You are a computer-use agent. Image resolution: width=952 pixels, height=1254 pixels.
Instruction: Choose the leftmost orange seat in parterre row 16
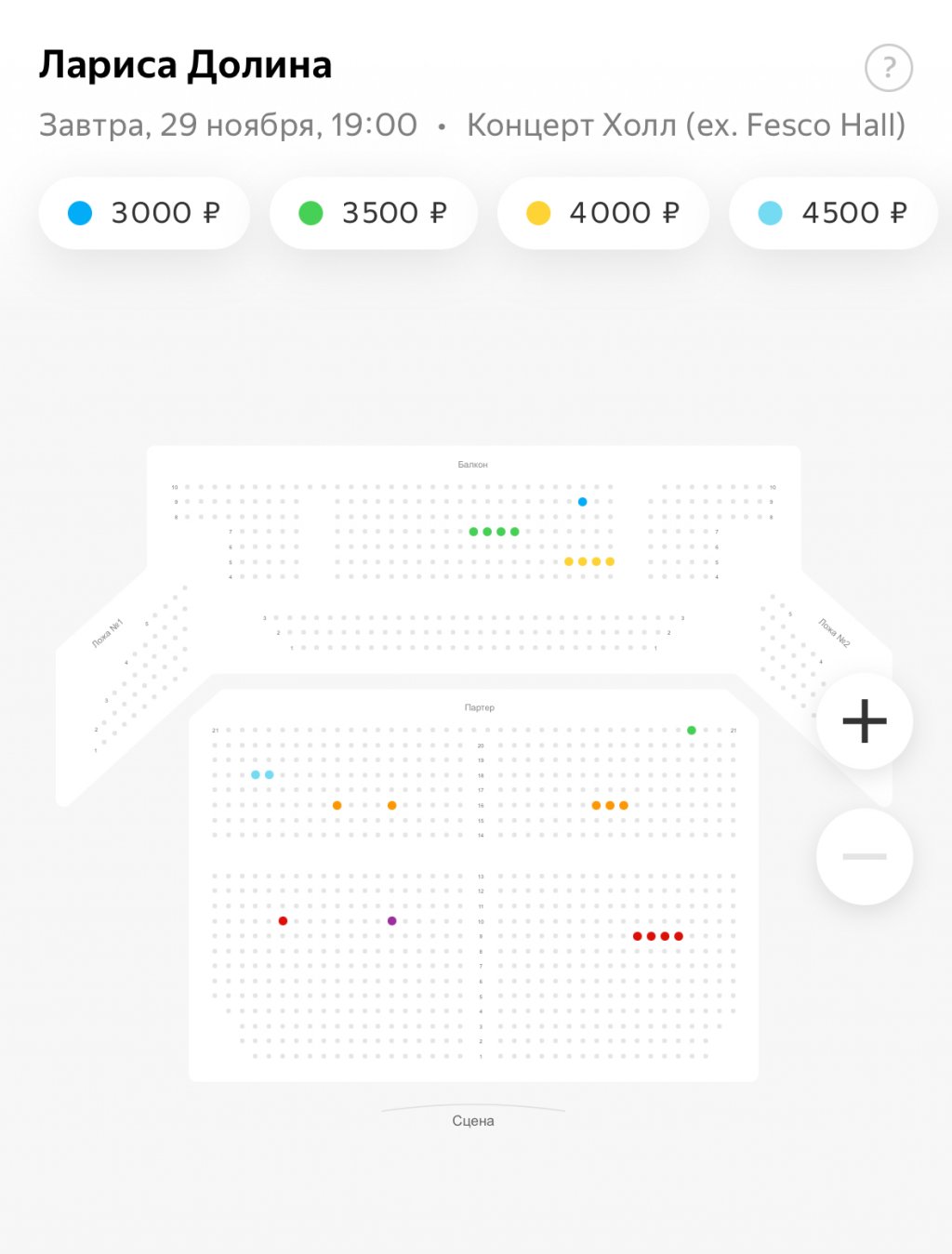click(x=337, y=805)
